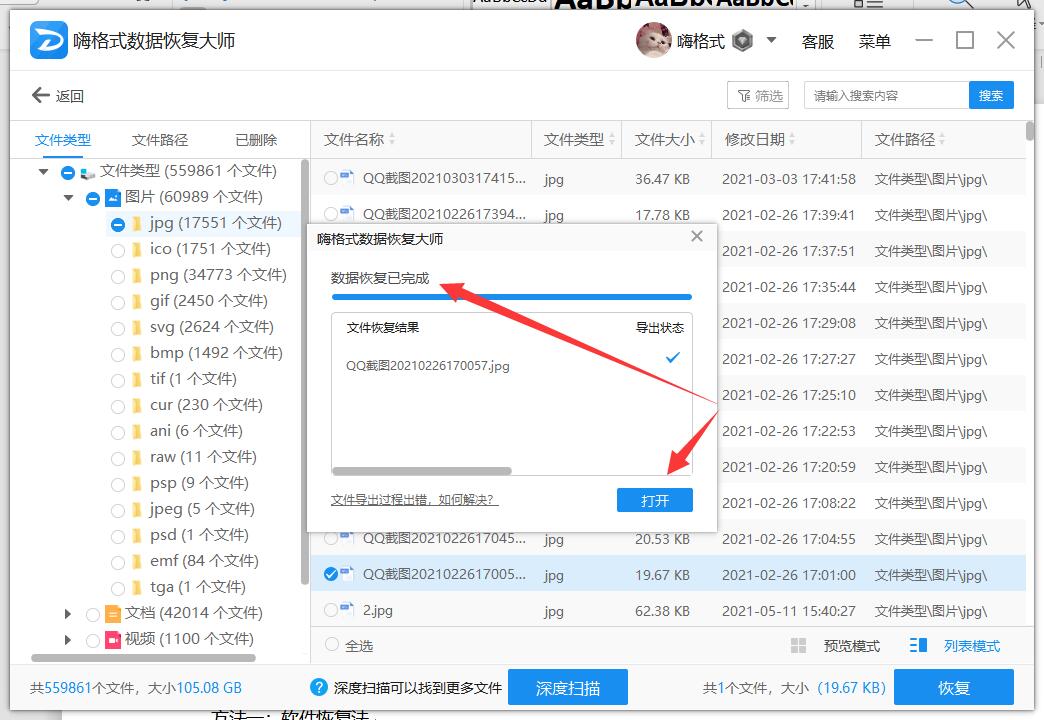Click the 打开 button in the dialog
Image resolution: width=1044 pixels, height=720 pixels.
(654, 500)
